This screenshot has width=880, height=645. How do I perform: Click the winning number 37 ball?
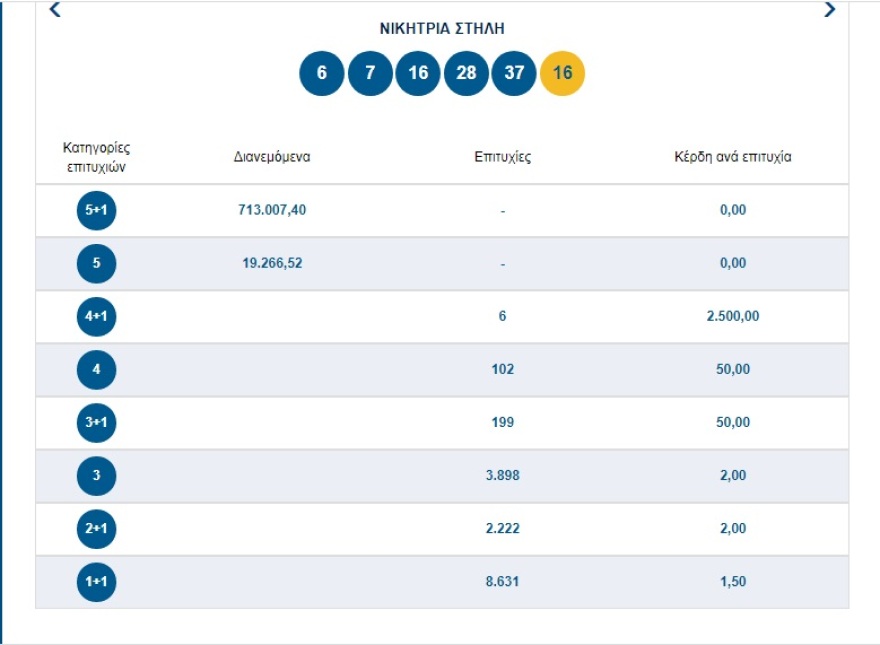click(x=514, y=74)
